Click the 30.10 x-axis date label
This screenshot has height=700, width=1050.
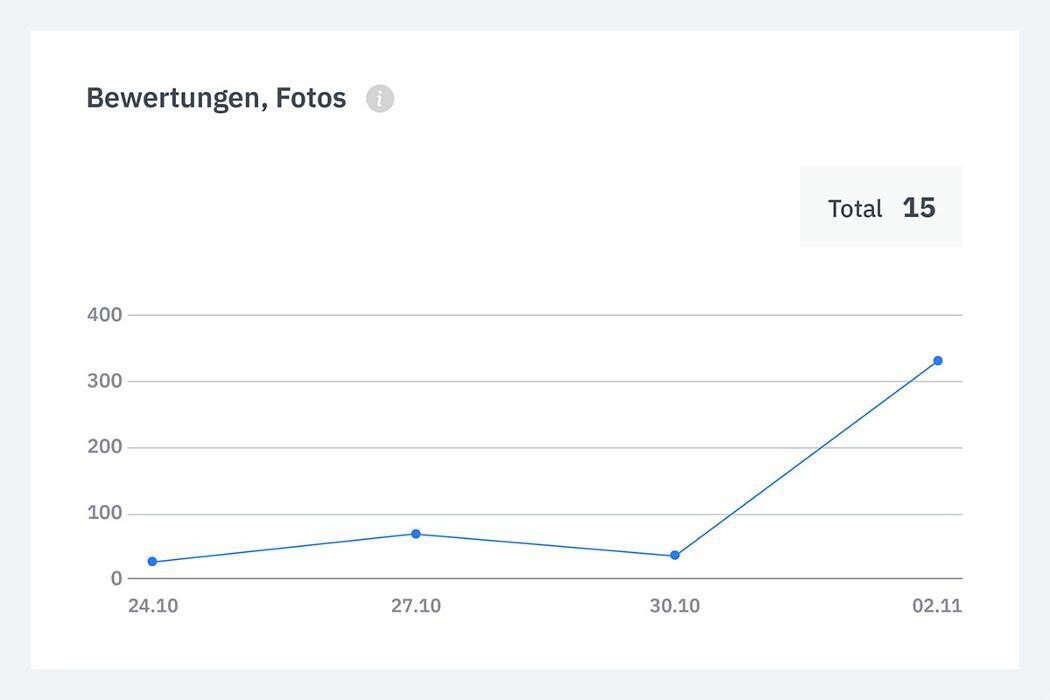tap(675, 606)
